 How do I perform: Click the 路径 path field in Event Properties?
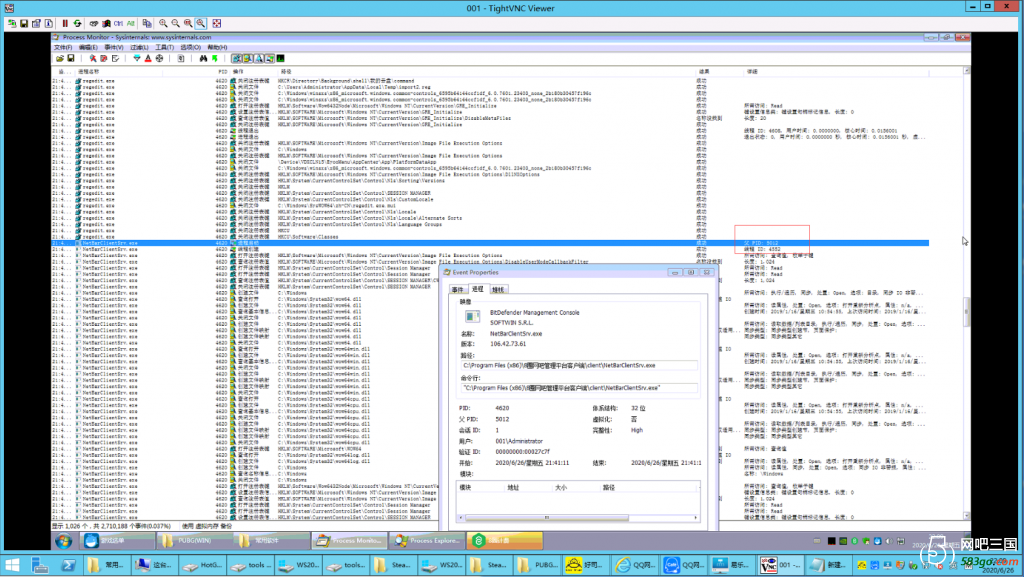579,366
